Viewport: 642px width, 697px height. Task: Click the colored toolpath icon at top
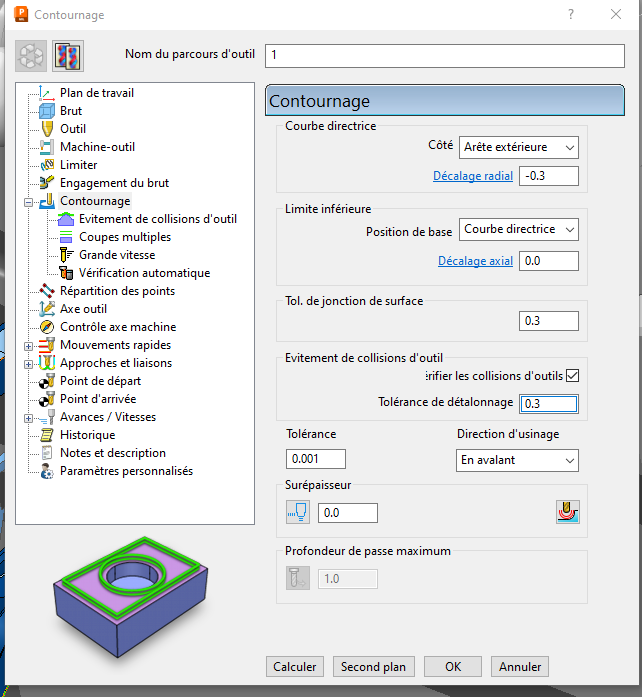pos(68,57)
